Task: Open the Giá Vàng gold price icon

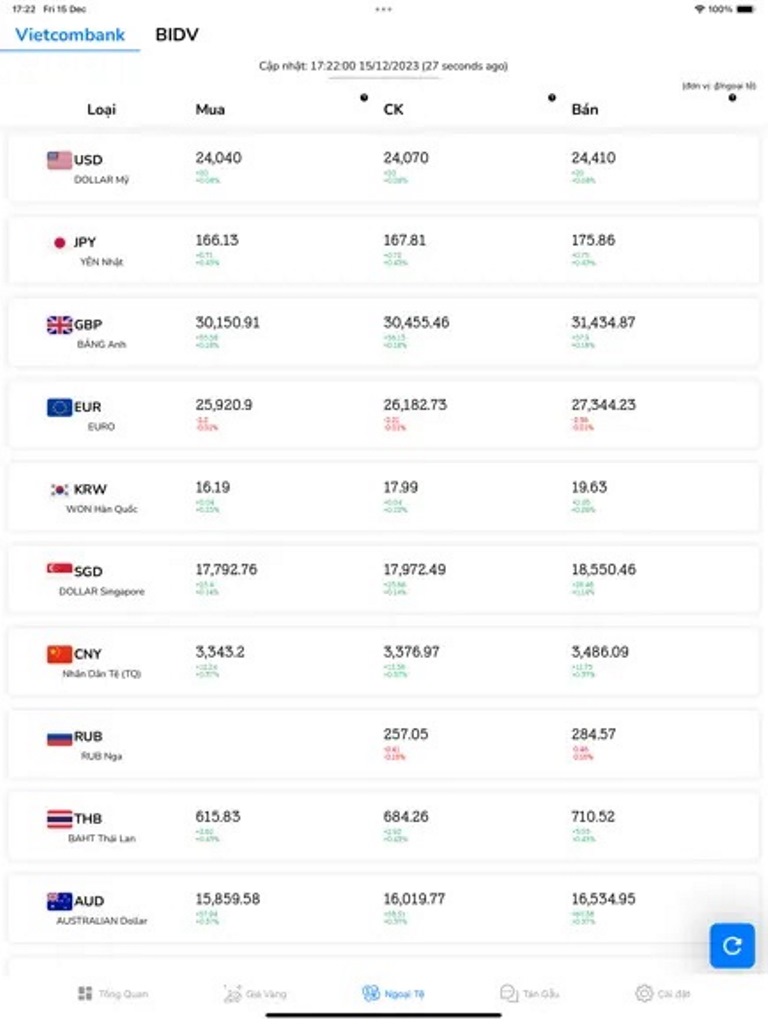Action: click(x=232, y=993)
